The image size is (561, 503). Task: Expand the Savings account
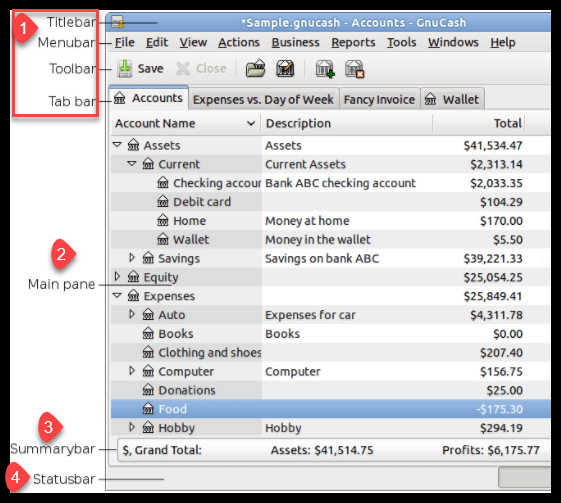click(x=132, y=258)
